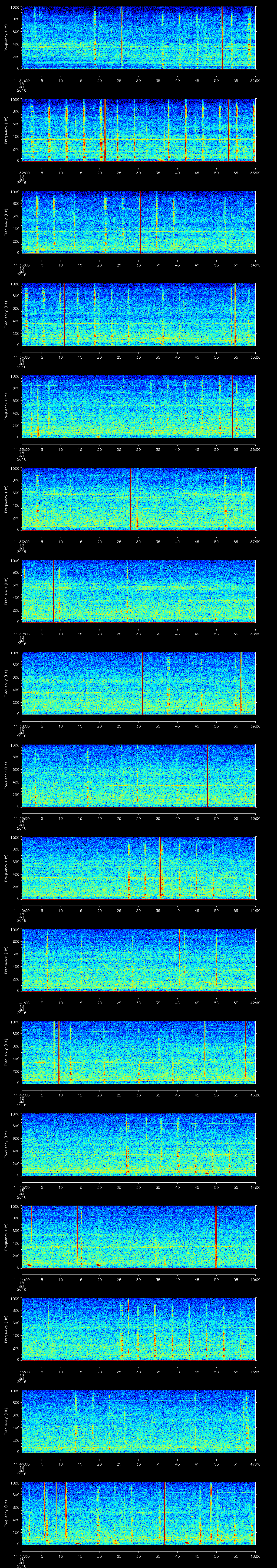The width and height of the screenshot is (277, 1568).
Task: Click the '11:47:00' start time label
Action: [21, 1556]
